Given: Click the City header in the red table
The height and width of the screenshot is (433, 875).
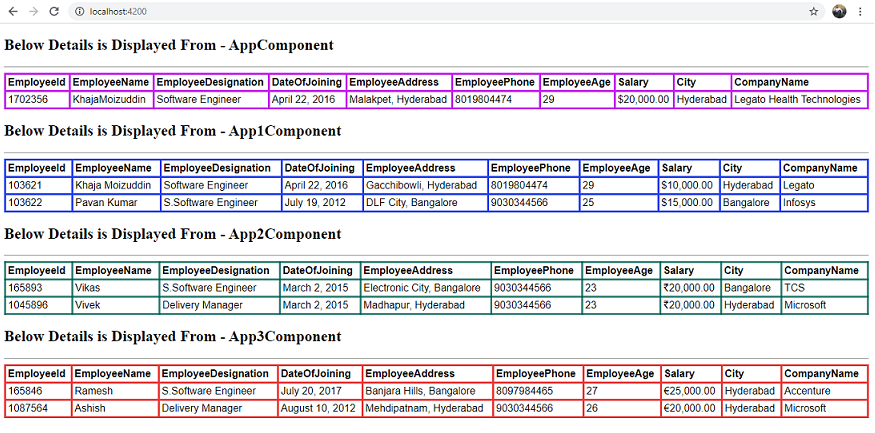Looking at the screenshot, I should [733, 374].
